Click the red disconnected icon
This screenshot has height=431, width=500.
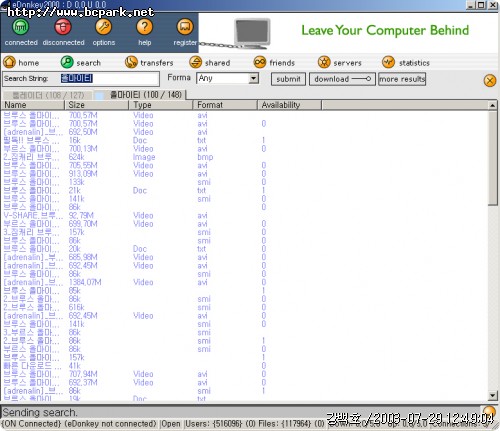click(63, 27)
